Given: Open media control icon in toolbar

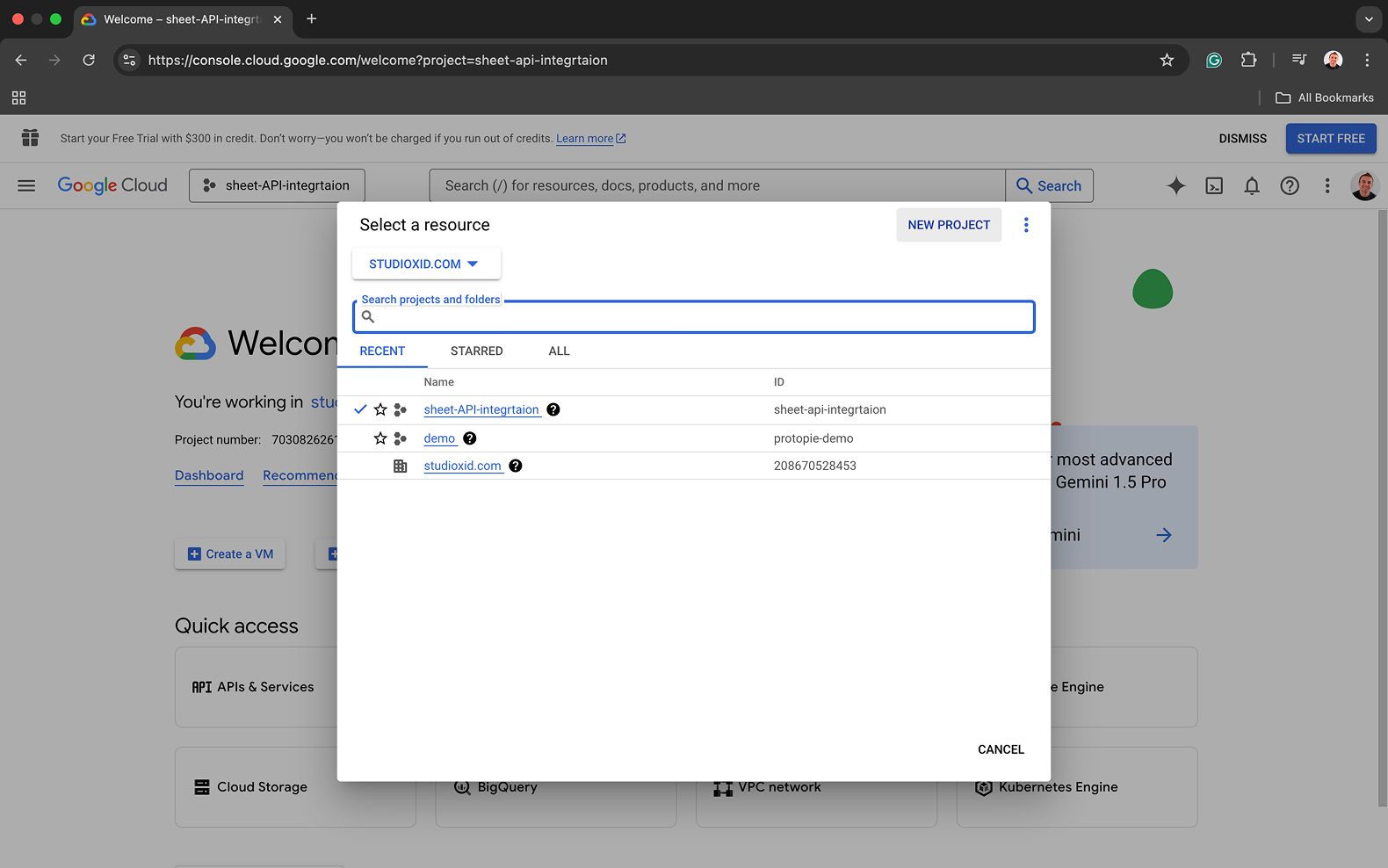Looking at the screenshot, I should 1299,60.
